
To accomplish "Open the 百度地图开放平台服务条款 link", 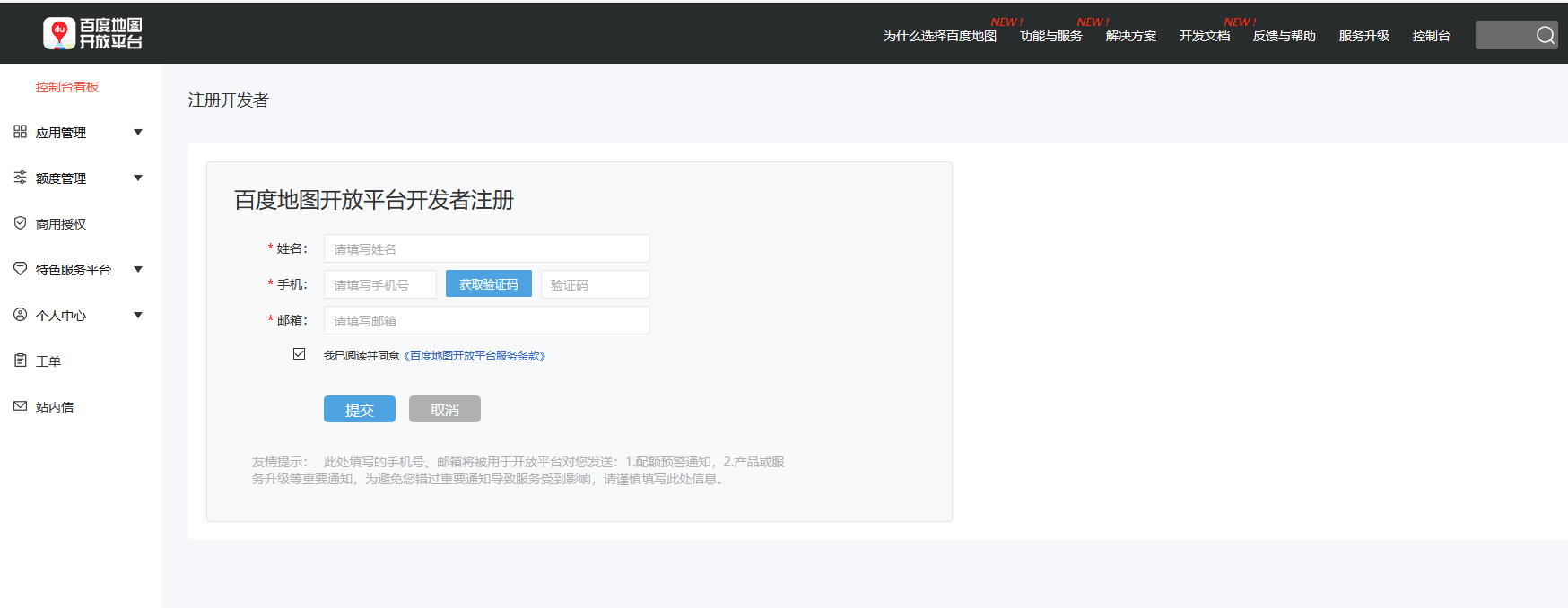I will [x=475, y=356].
